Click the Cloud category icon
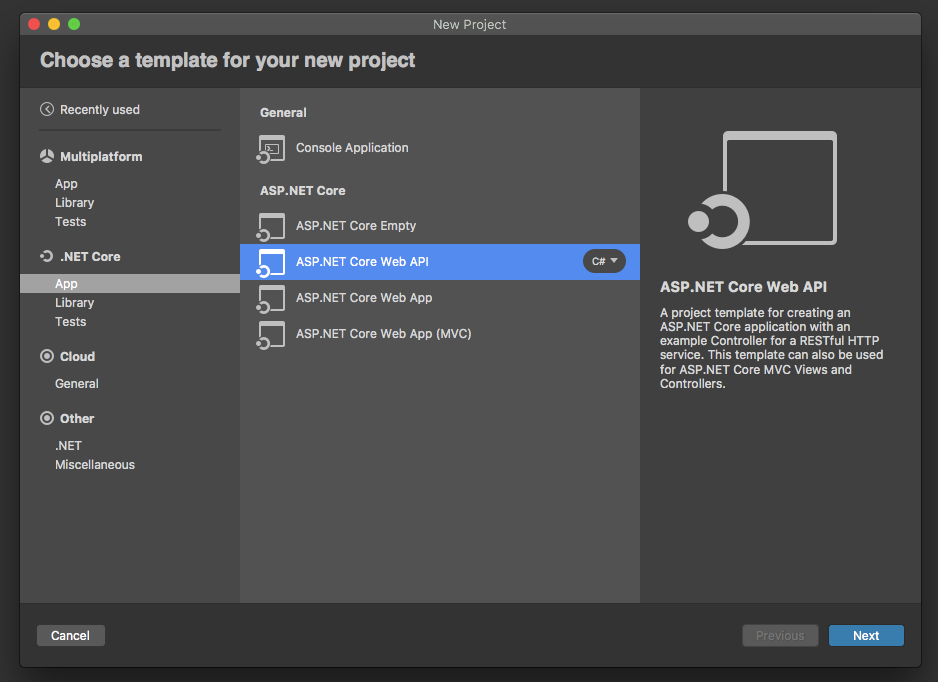 click(x=47, y=356)
